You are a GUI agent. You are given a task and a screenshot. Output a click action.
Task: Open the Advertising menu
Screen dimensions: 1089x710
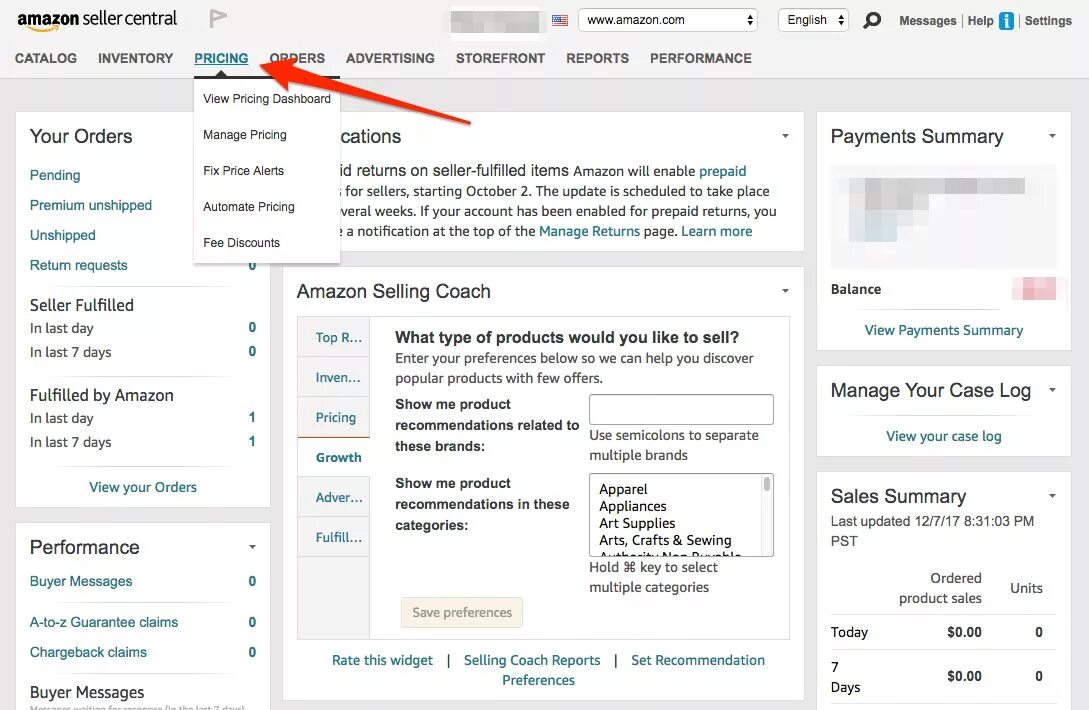tap(390, 58)
